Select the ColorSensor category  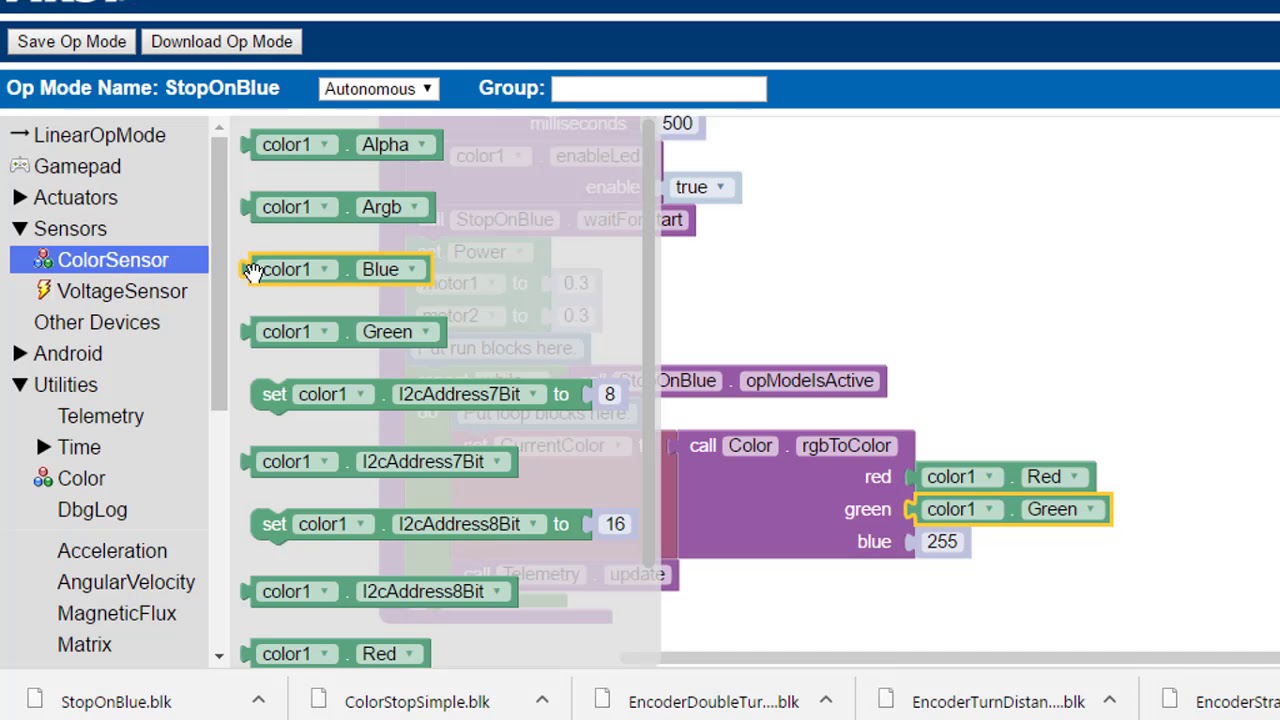110,260
